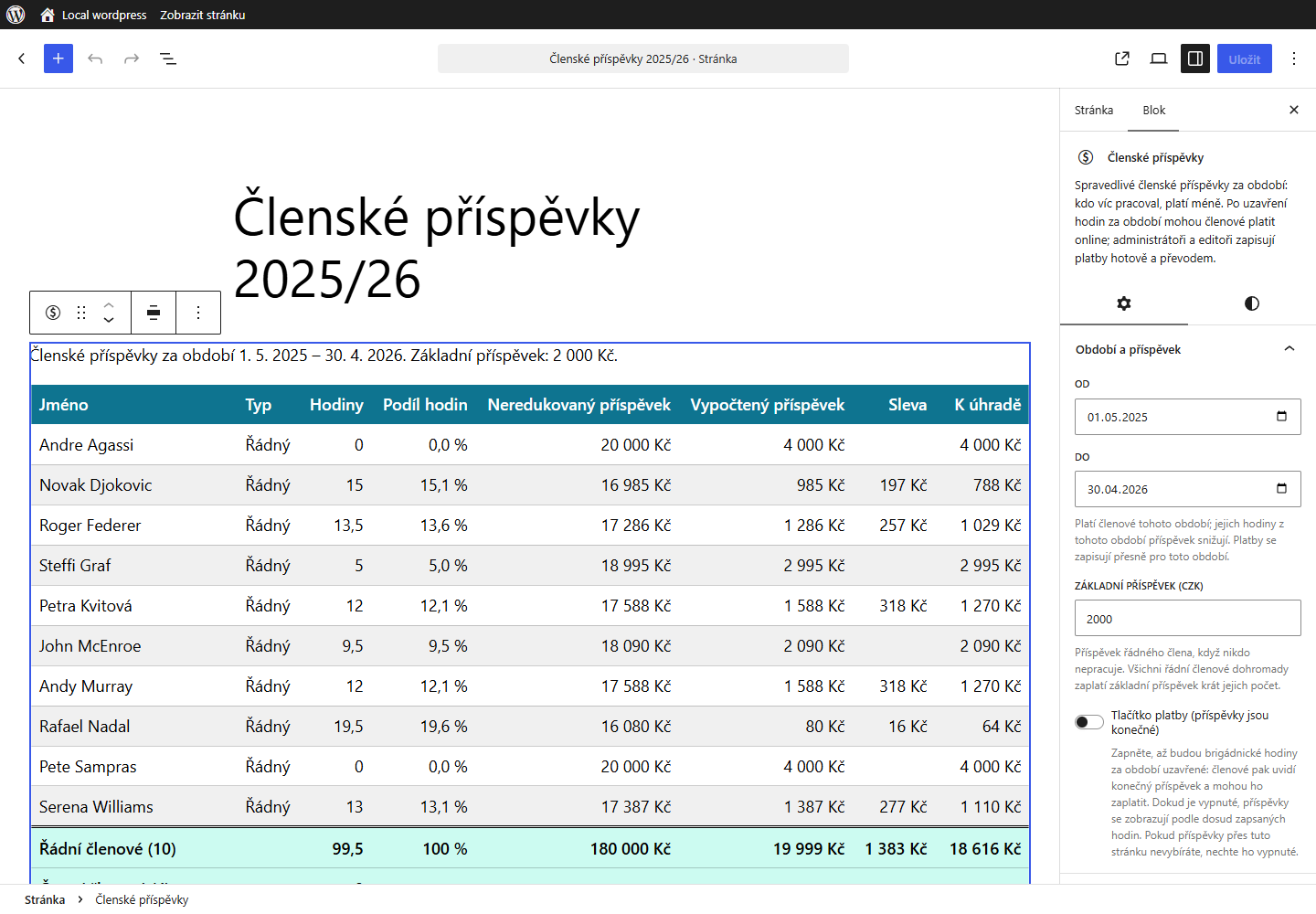Click the Novak Djokovic name cell

pyautogui.click(x=96, y=485)
